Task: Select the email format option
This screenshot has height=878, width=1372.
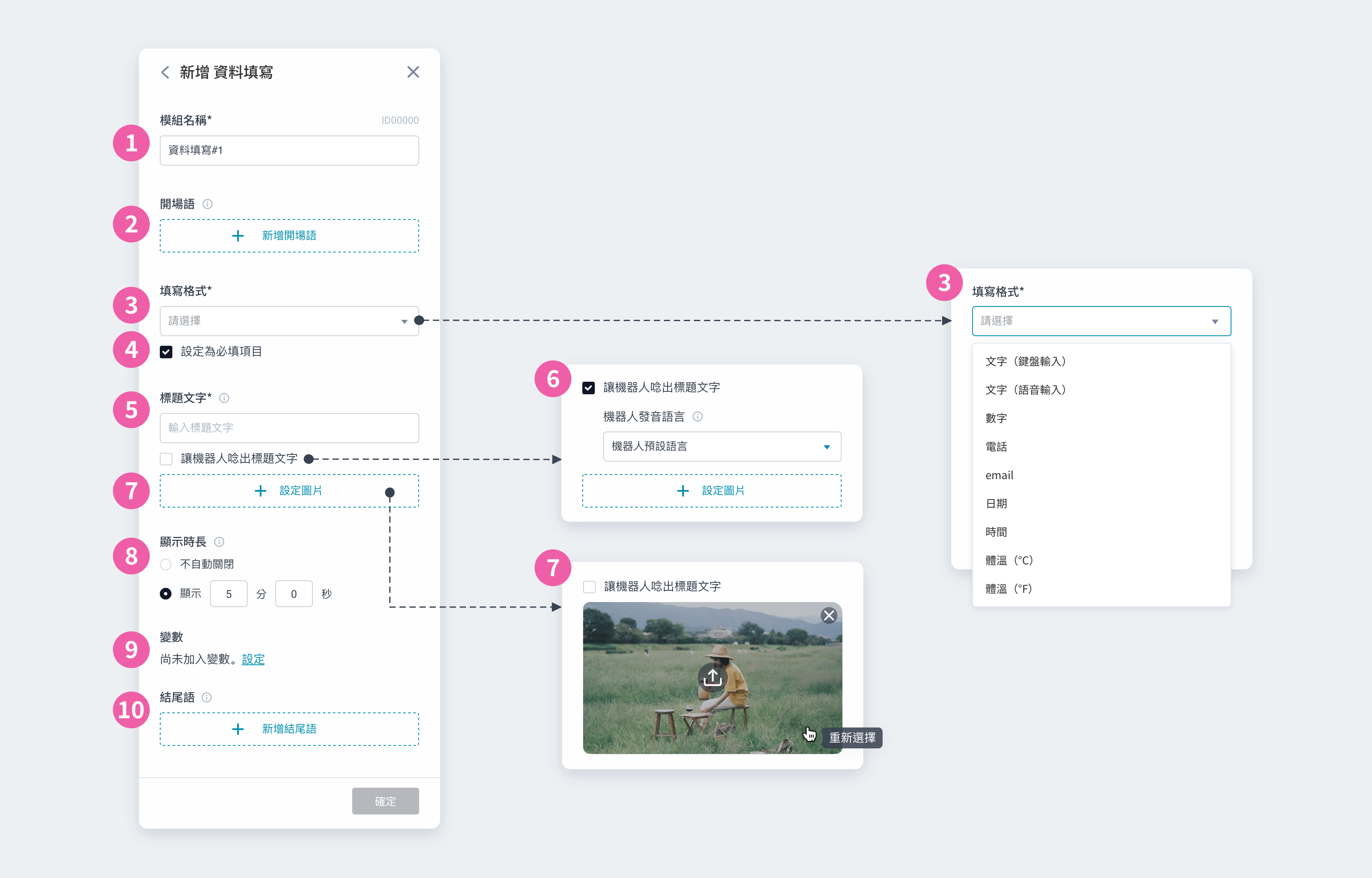Action: 999,475
